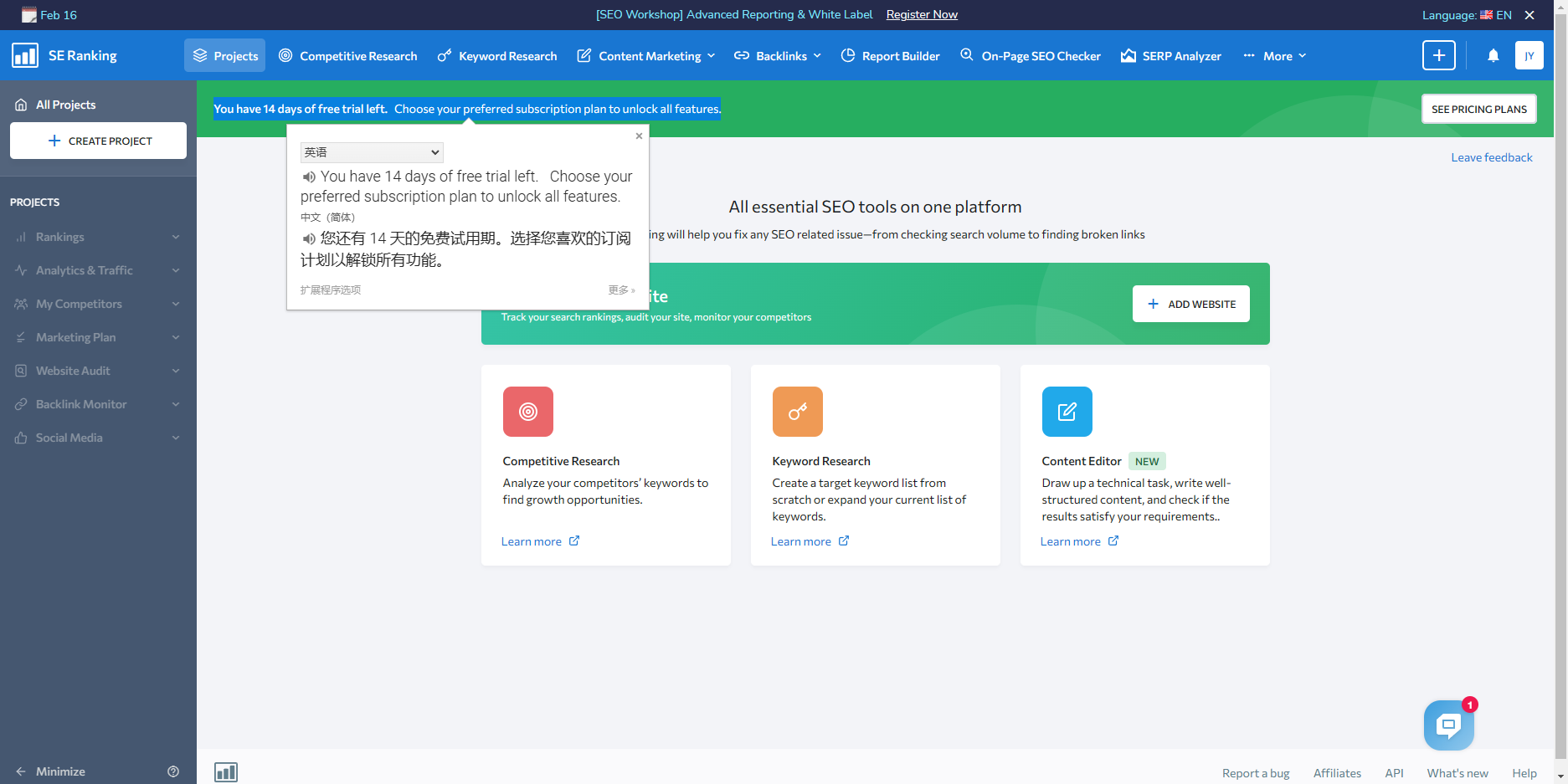Click the Register Now link
This screenshot has height=784, width=1568.
(x=922, y=15)
